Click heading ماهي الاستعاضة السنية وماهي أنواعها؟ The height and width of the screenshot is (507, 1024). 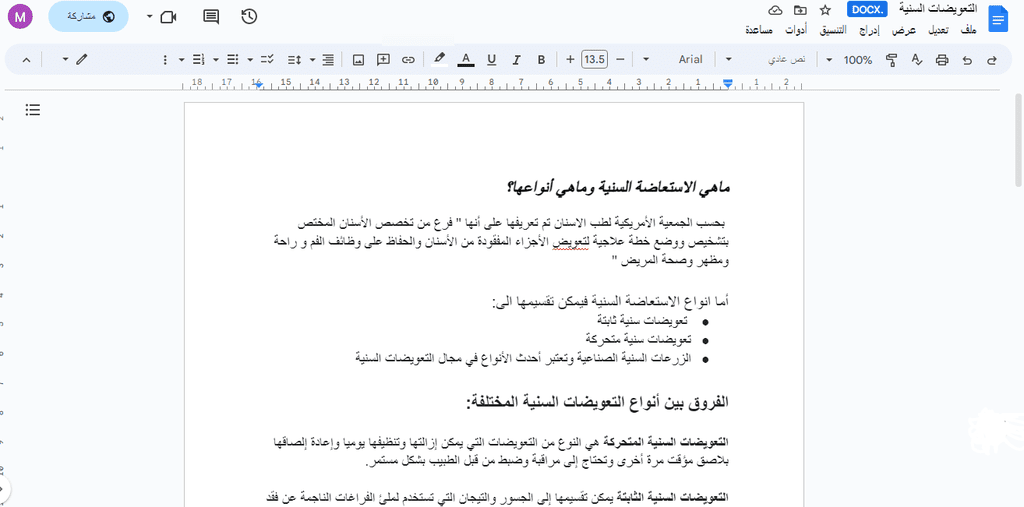(617, 188)
